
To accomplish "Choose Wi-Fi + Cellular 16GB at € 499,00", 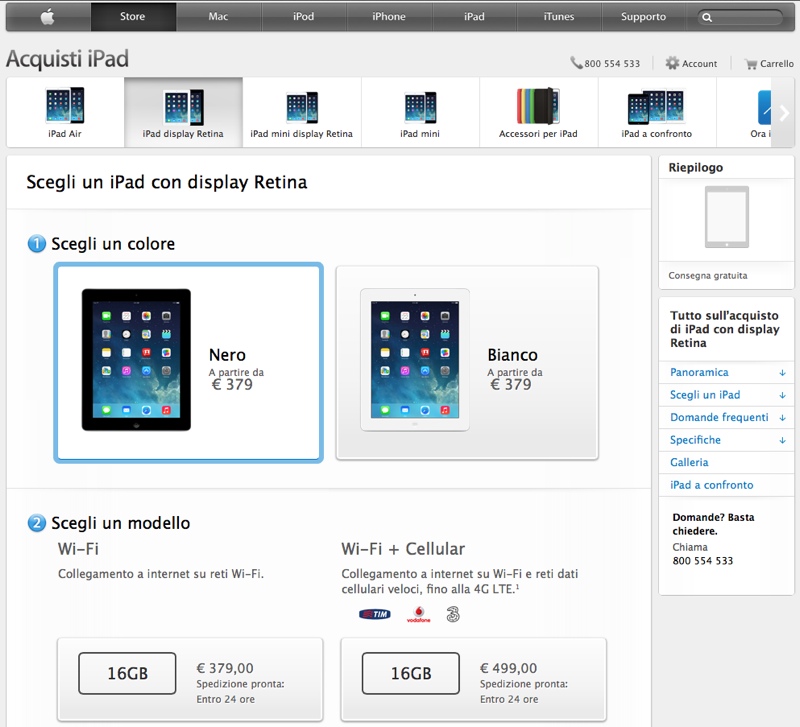I will click(x=473, y=680).
